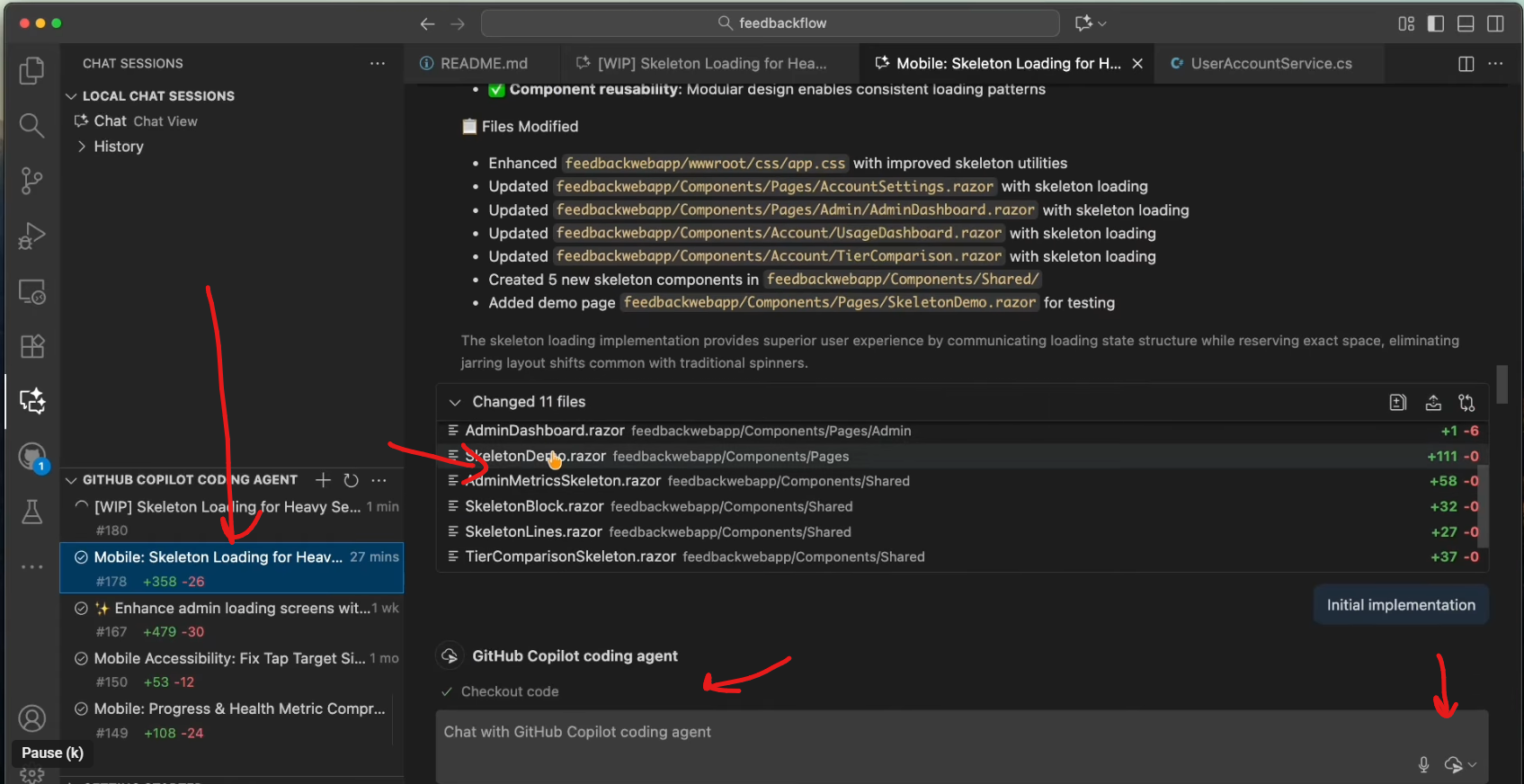This screenshot has width=1524, height=784.
Task: Open the Run and Debug view
Action: [x=31, y=236]
